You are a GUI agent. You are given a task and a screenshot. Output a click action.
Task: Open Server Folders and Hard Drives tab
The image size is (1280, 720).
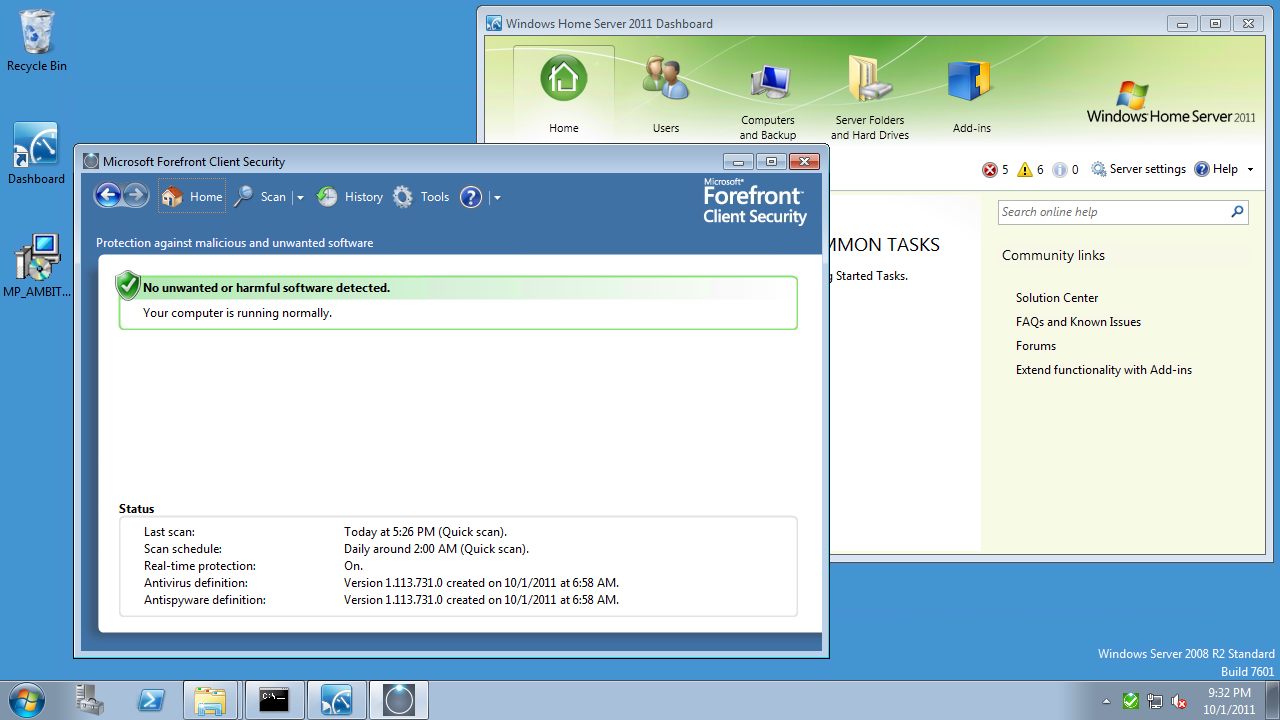coord(870,98)
